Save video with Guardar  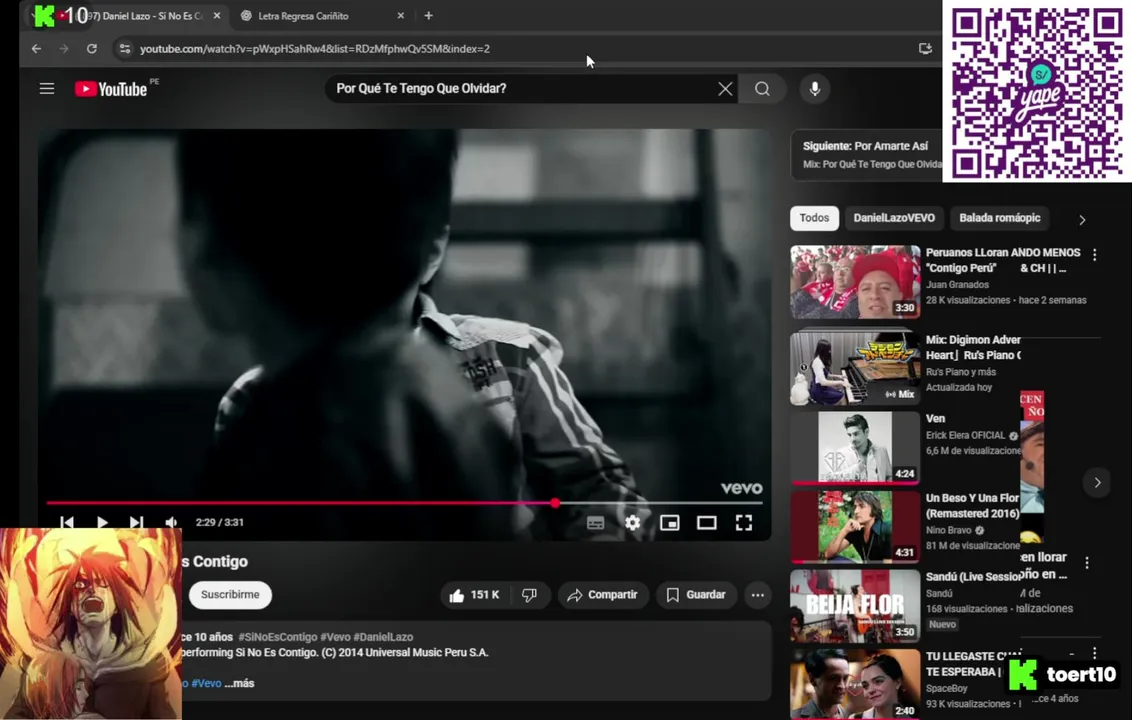pos(696,595)
